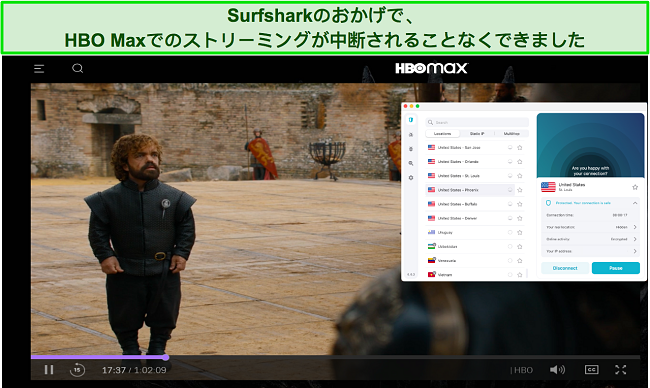Click San Jose server load indicator
This screenshot has height=388, width=650.
tap(510, 148)
